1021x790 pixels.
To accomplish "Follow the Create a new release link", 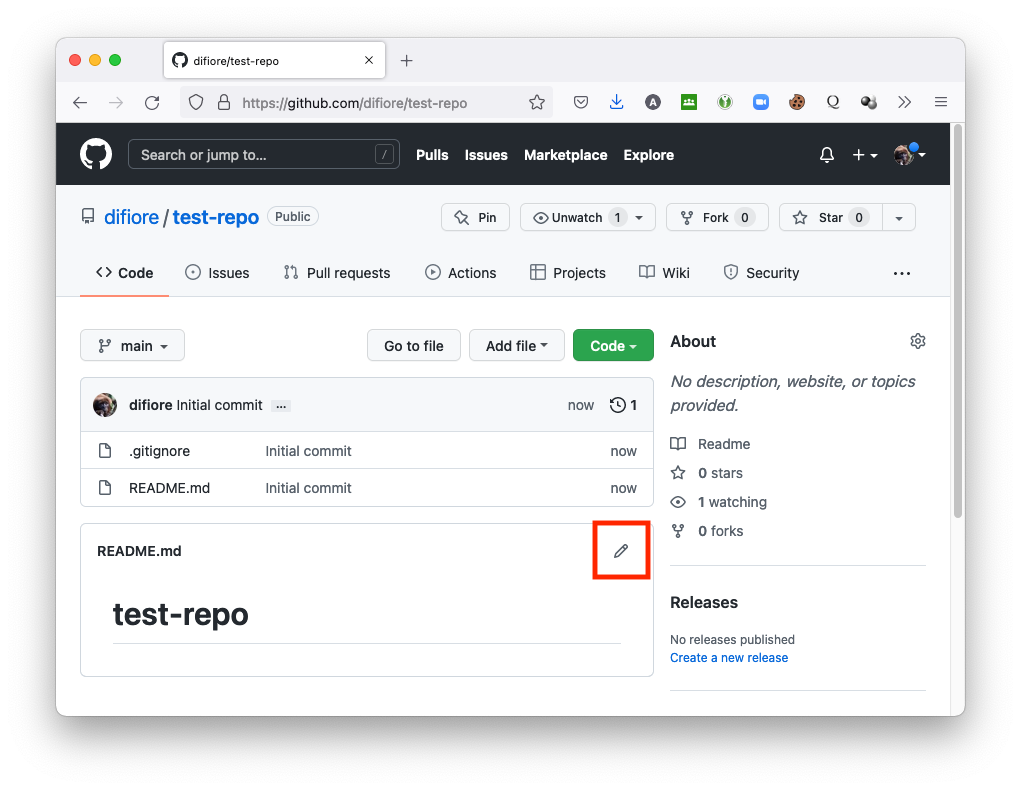I will (x=729, y=658).
